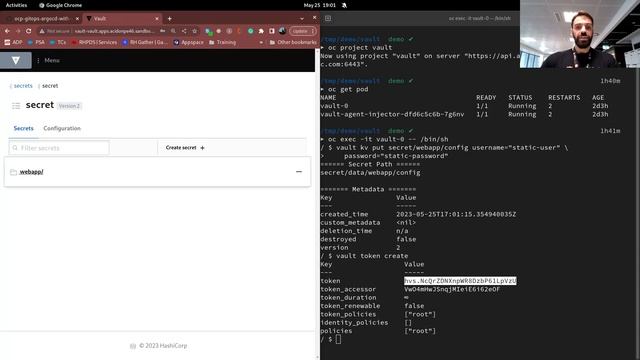Screen dimensions: 640x360
Task: Click the Vault page vertical scrollbar
Action: pos(318,204)
